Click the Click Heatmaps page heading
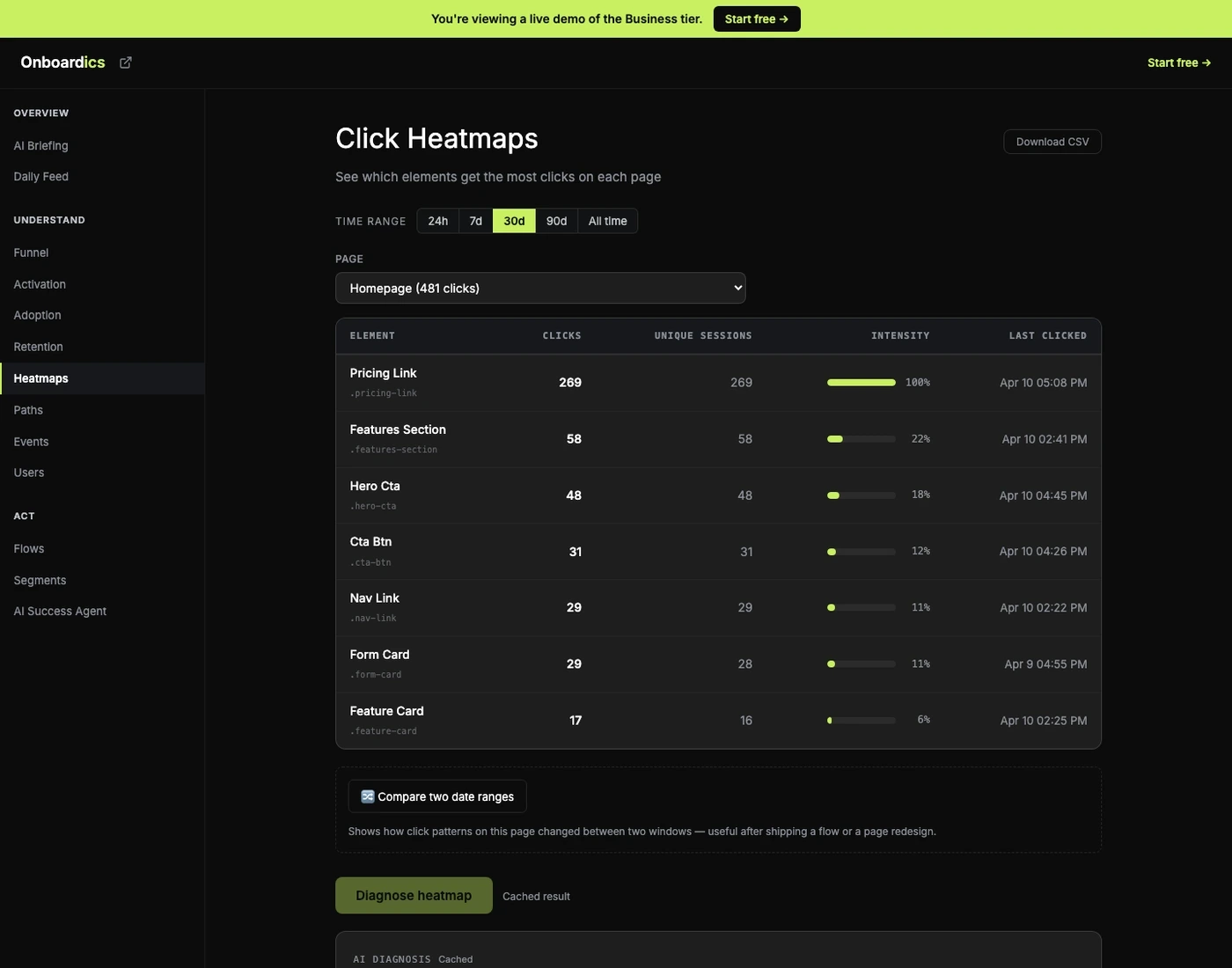 (x=436, y=138)
